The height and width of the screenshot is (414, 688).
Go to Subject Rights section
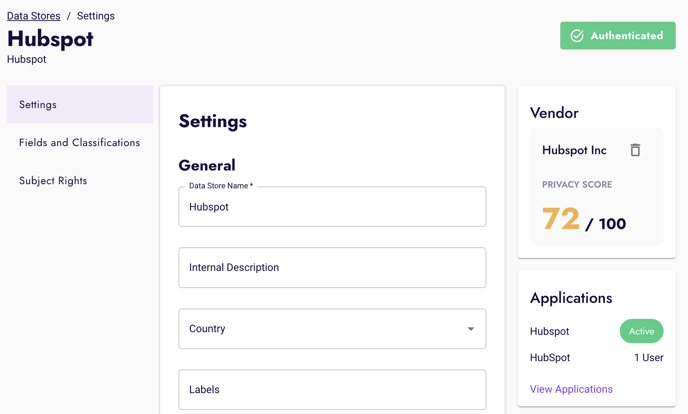coord(53,181)
